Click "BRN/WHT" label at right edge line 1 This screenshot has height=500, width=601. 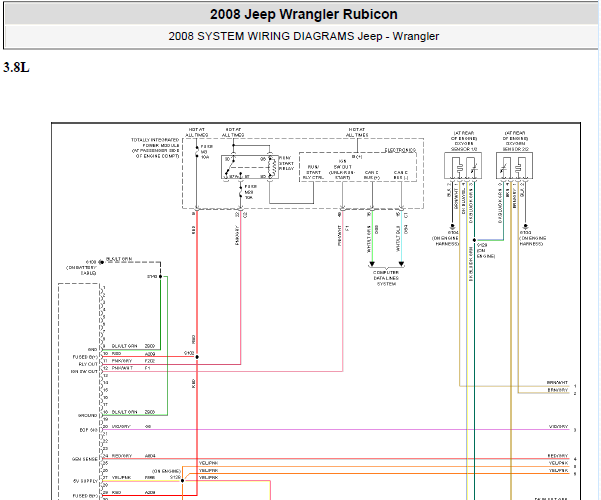(557, 383)
